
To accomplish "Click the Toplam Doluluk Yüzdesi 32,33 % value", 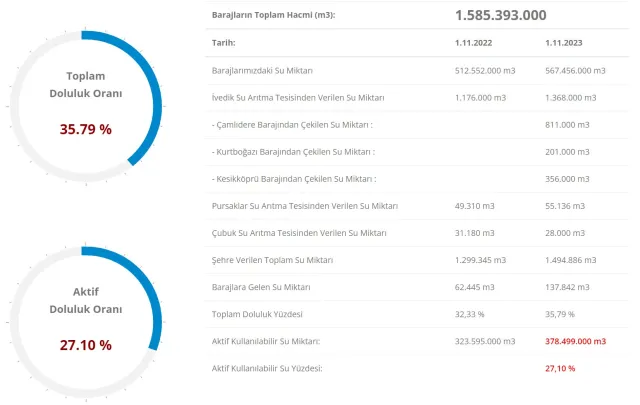I will (469, 314).
